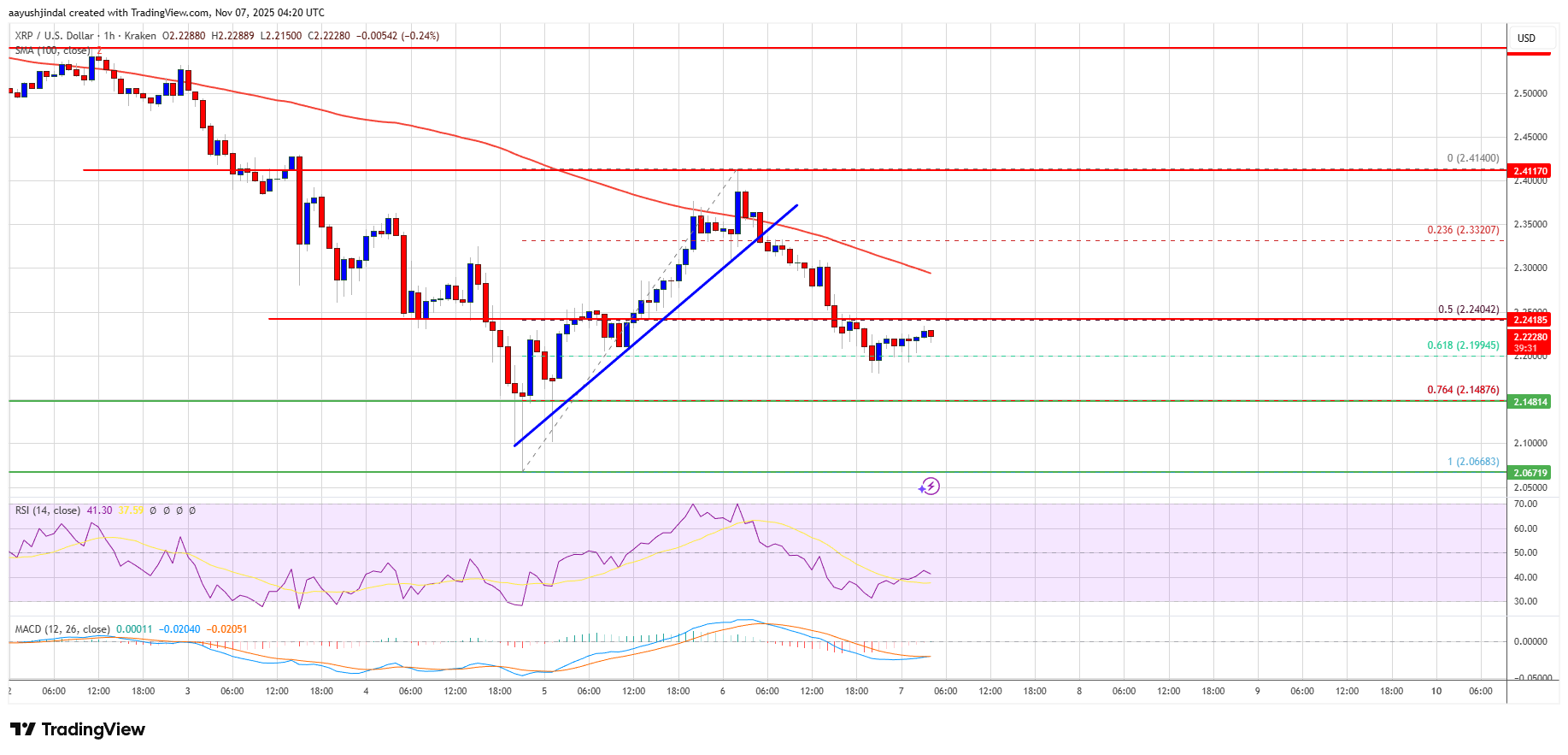Click the 1h interval in chart title

coord(109,36)
